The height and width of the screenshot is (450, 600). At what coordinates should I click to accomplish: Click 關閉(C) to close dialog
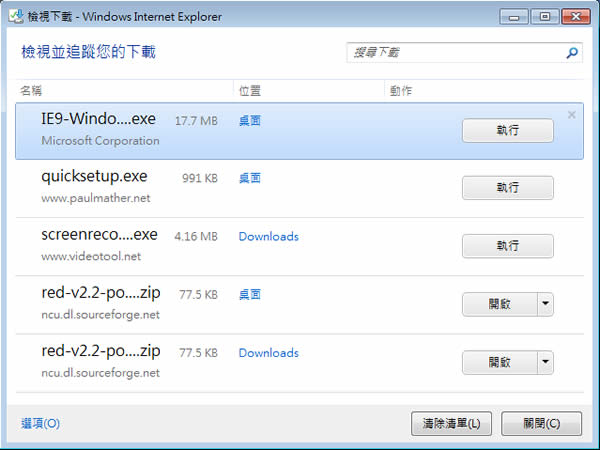[x=541, y=424]
